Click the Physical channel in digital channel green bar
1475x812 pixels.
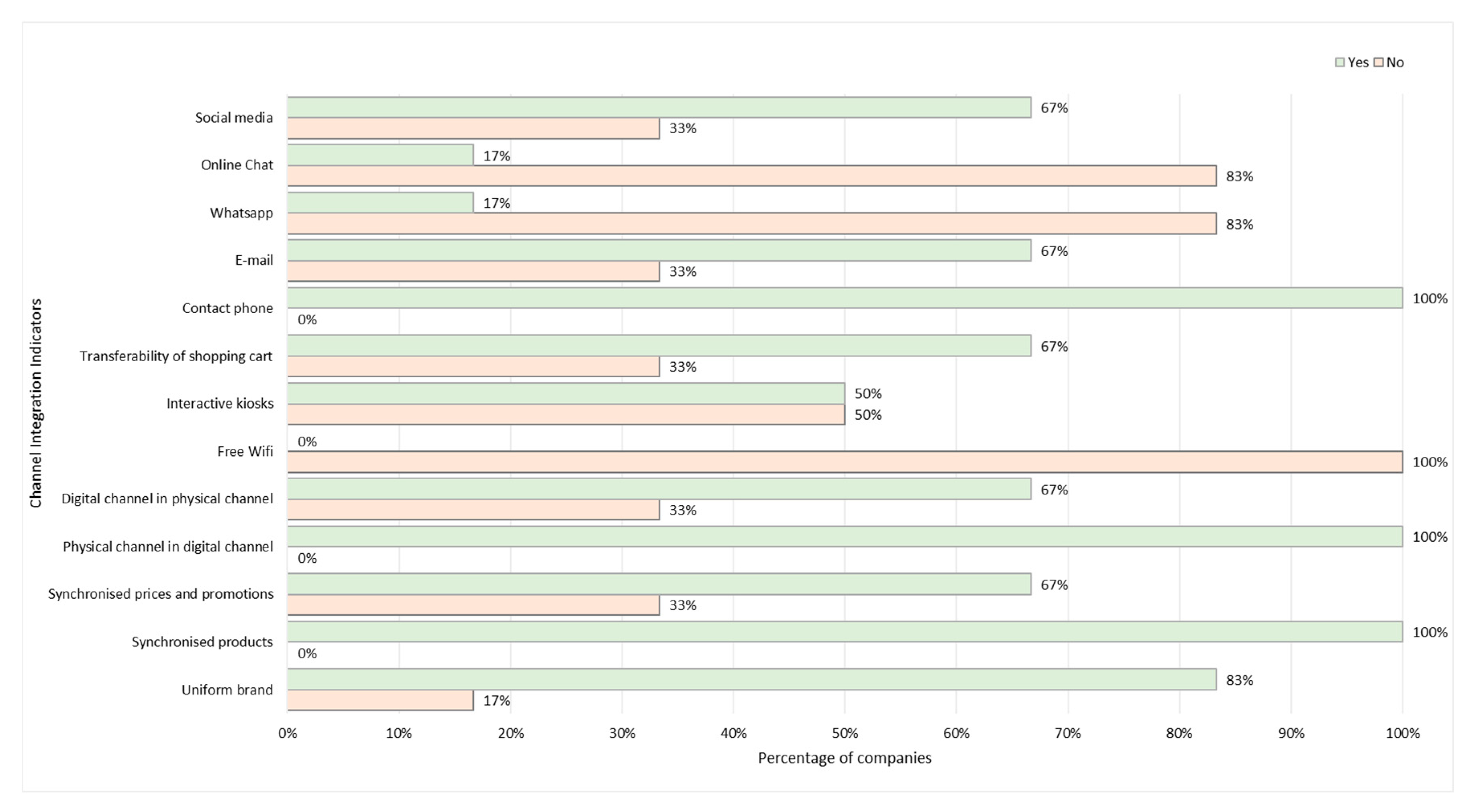click(x=845, y=537)
